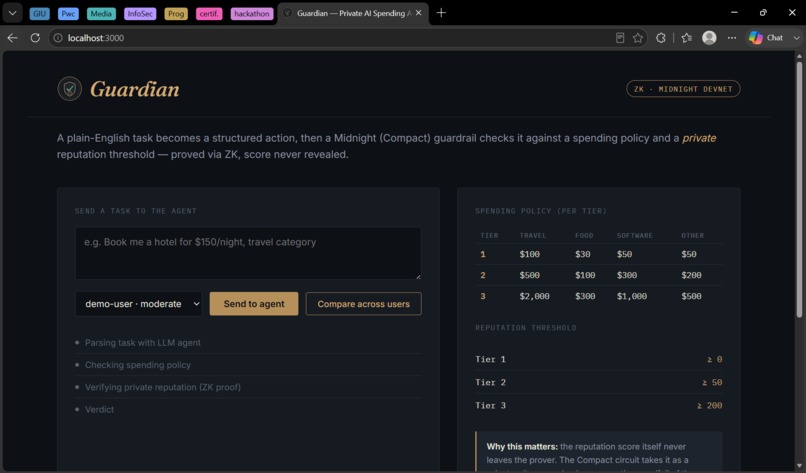Click Tier 2 threshold value ≥ 50
The image size is (806, 473).
pyautogui.click(x=712, y=383)
